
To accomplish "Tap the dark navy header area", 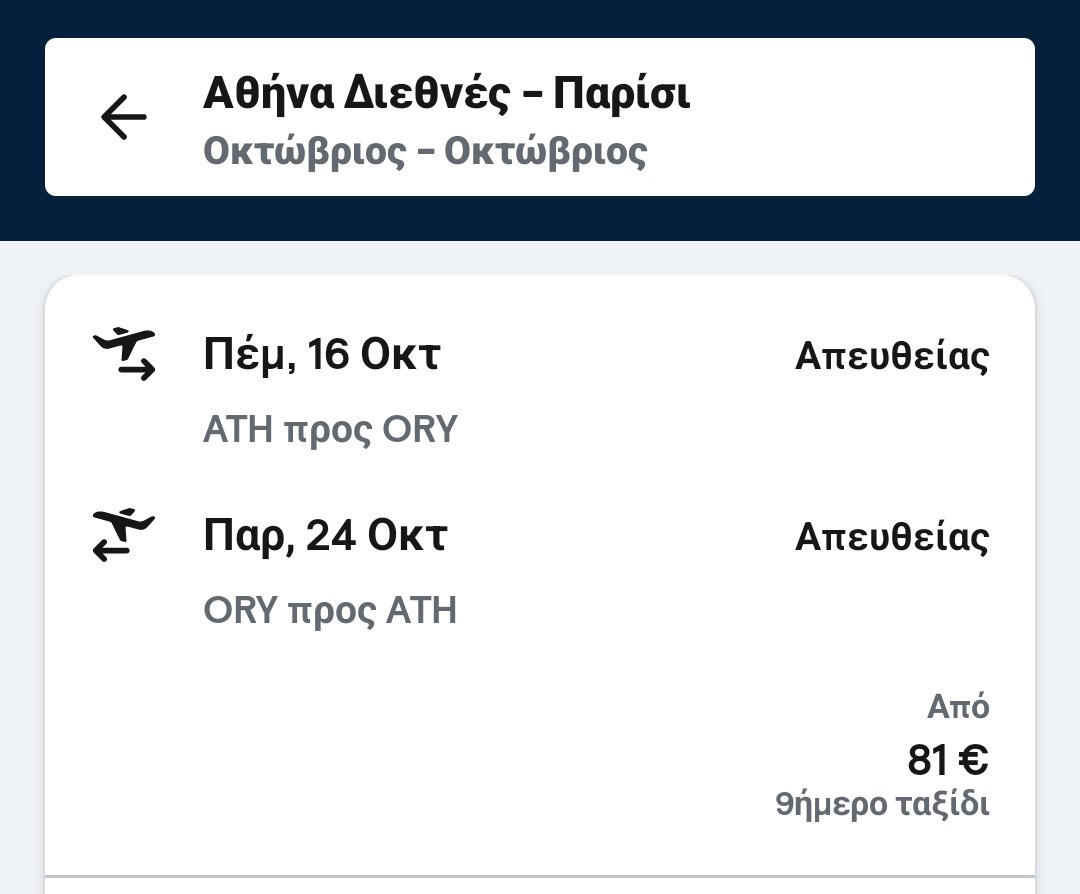I will point(540,18).
